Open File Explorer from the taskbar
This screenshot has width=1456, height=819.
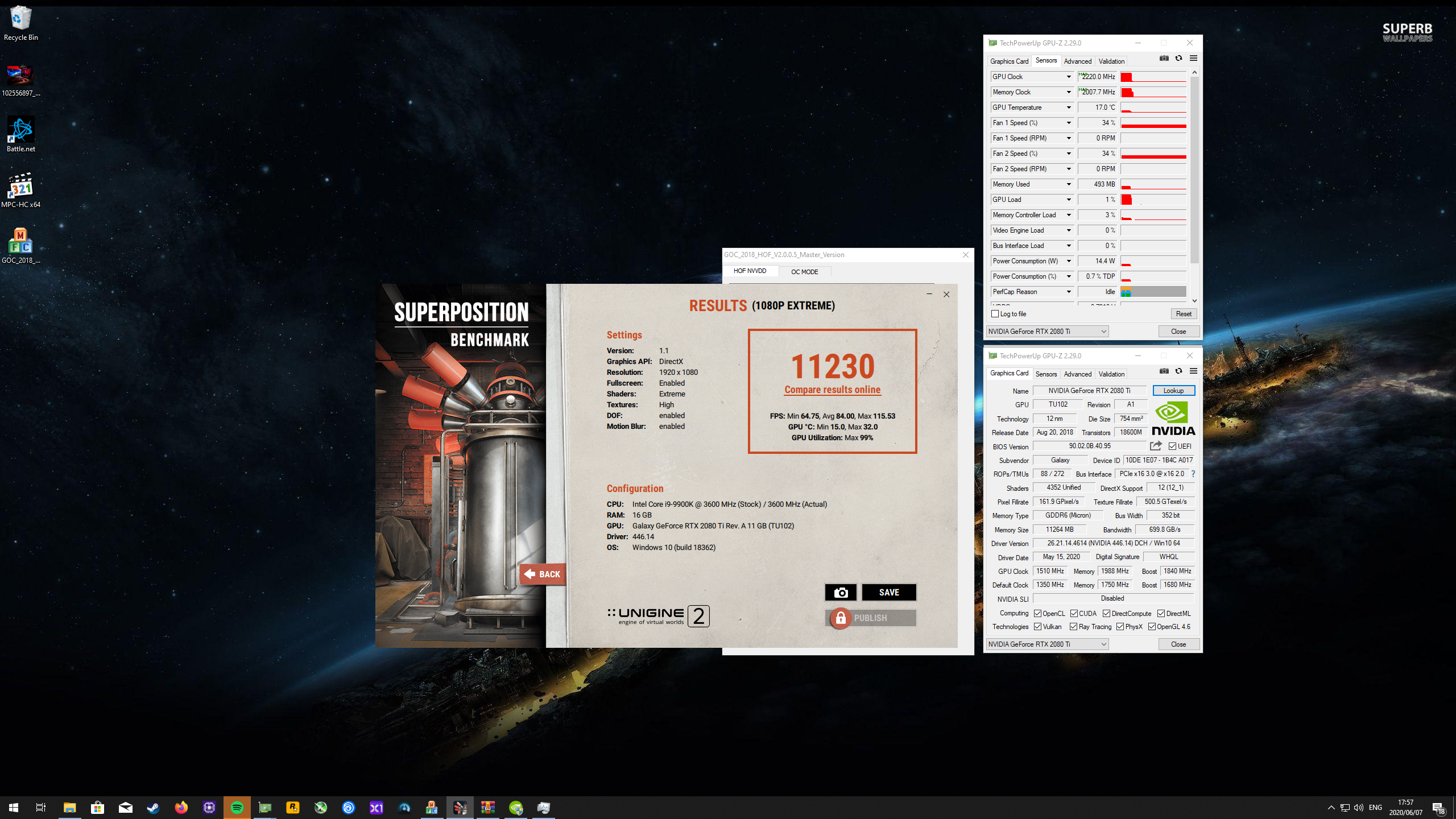70,808
